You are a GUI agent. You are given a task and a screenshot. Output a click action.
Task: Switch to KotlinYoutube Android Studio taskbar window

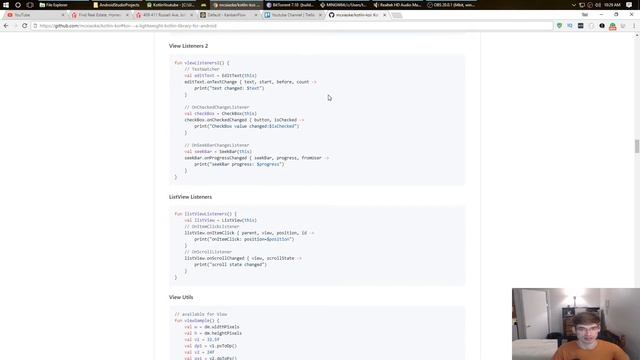pos(170,5)
